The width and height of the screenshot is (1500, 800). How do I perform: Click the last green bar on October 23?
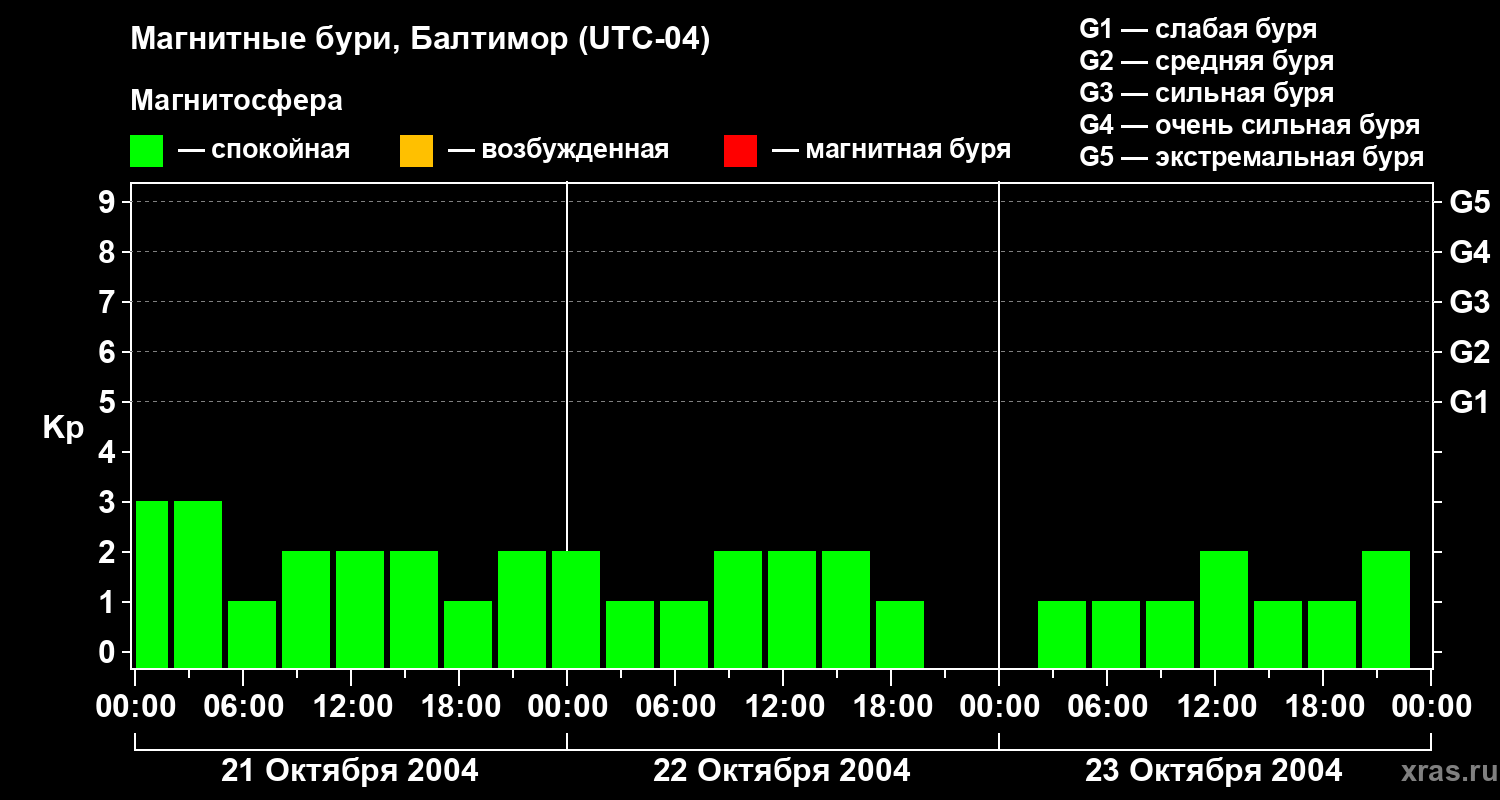point(1386,609)
